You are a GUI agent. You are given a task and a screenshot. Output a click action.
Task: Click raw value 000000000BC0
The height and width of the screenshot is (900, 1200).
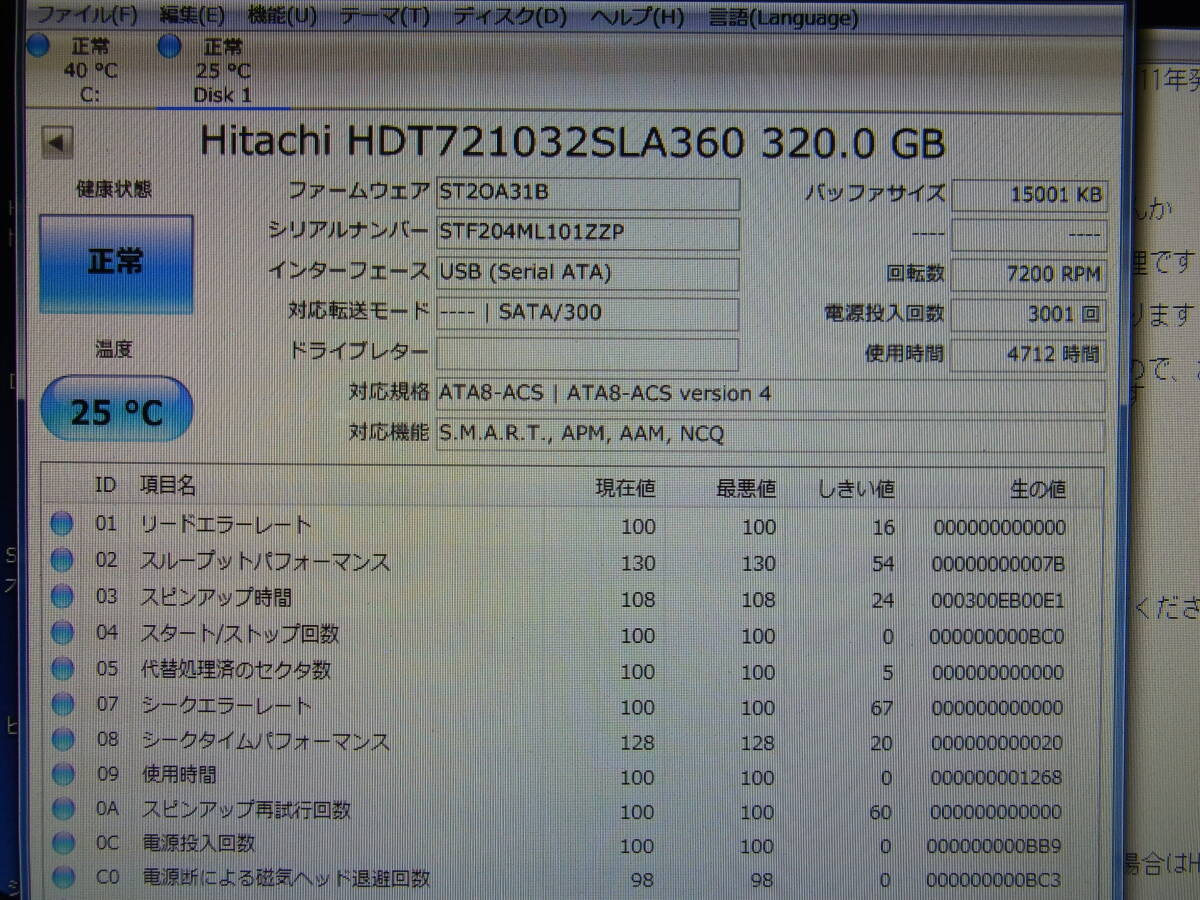pos(998,636)
